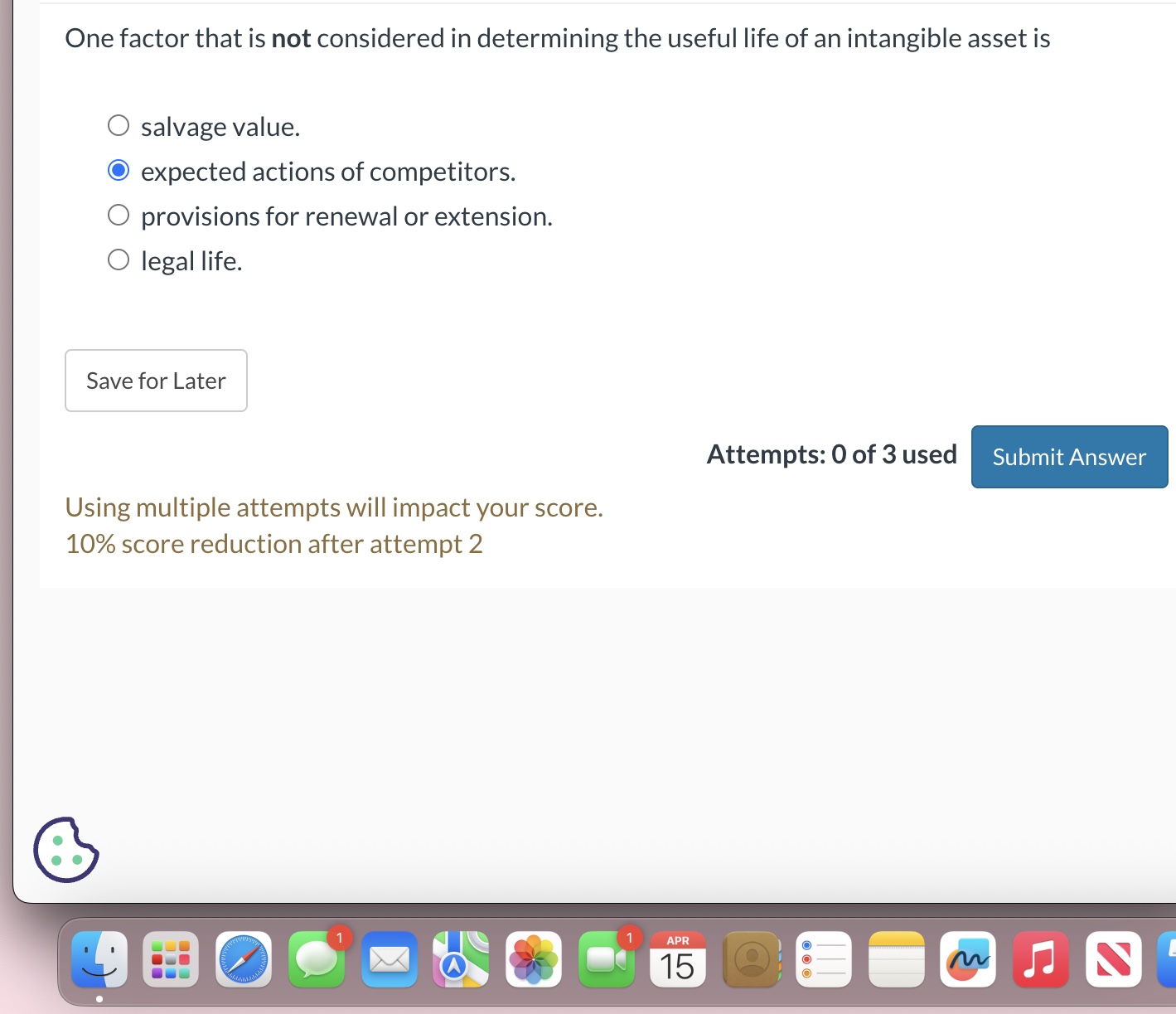The width and height of the screenshot is (1176, 1014).
Task: Open Finder from the Dock
Action: [98, 960]
